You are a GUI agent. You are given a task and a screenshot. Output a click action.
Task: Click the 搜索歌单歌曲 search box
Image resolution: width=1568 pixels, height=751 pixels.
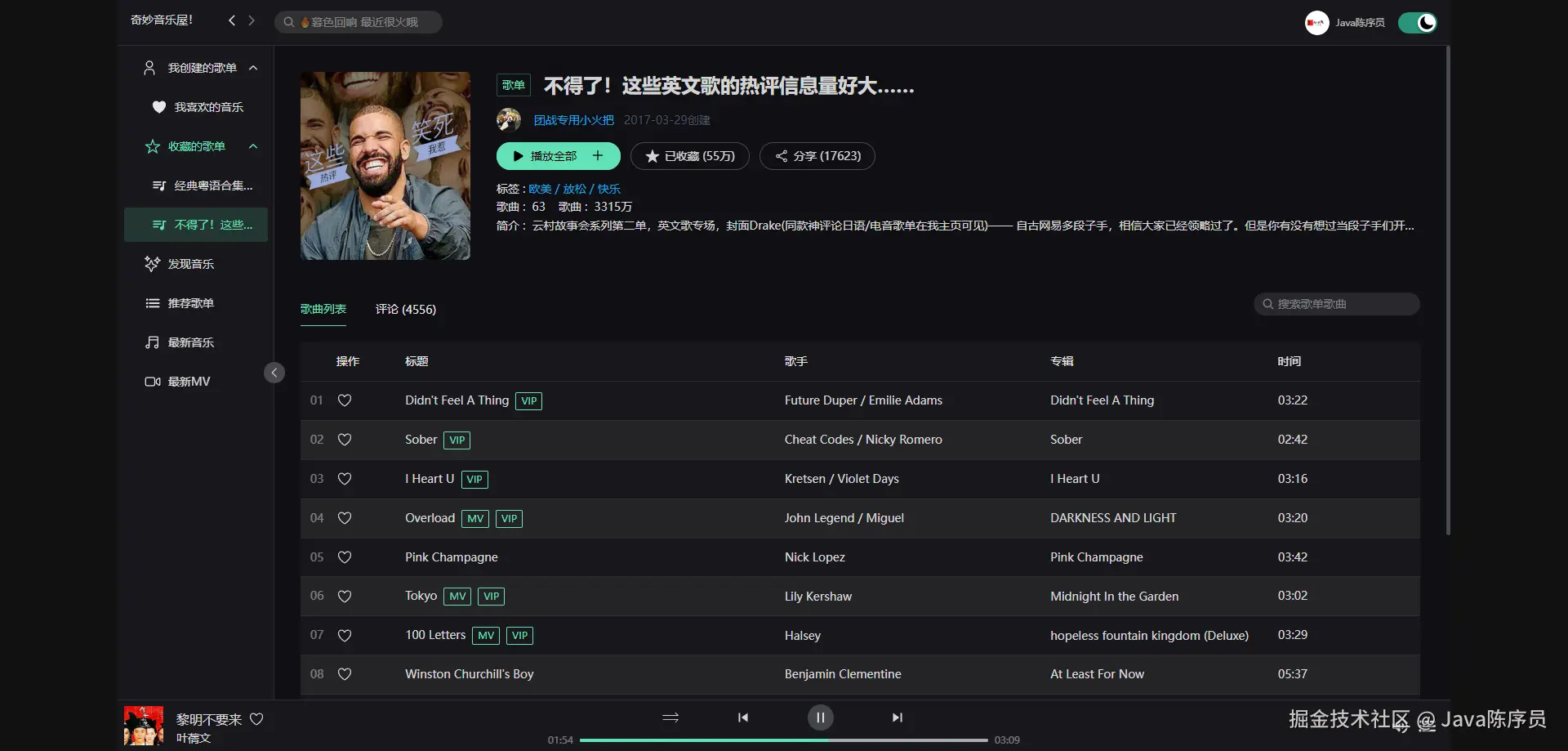[1337, 304]
